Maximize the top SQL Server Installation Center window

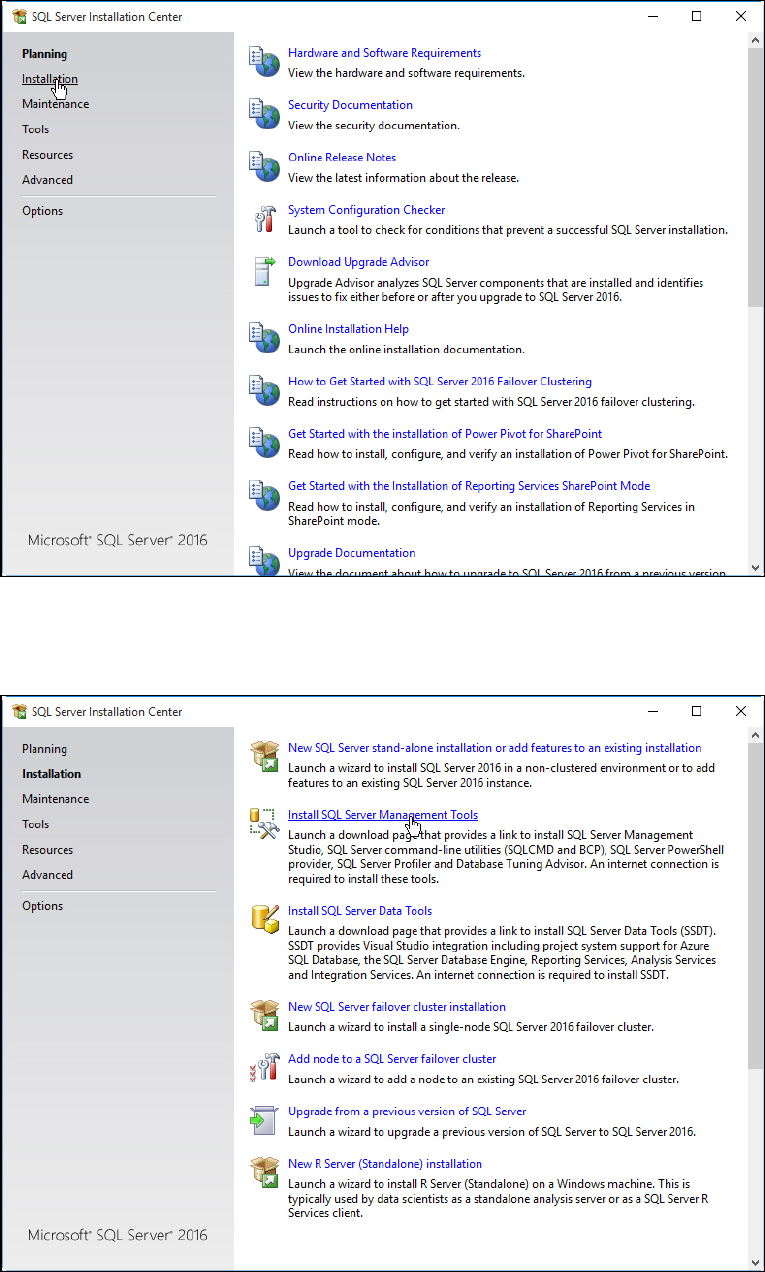point(697,16)
